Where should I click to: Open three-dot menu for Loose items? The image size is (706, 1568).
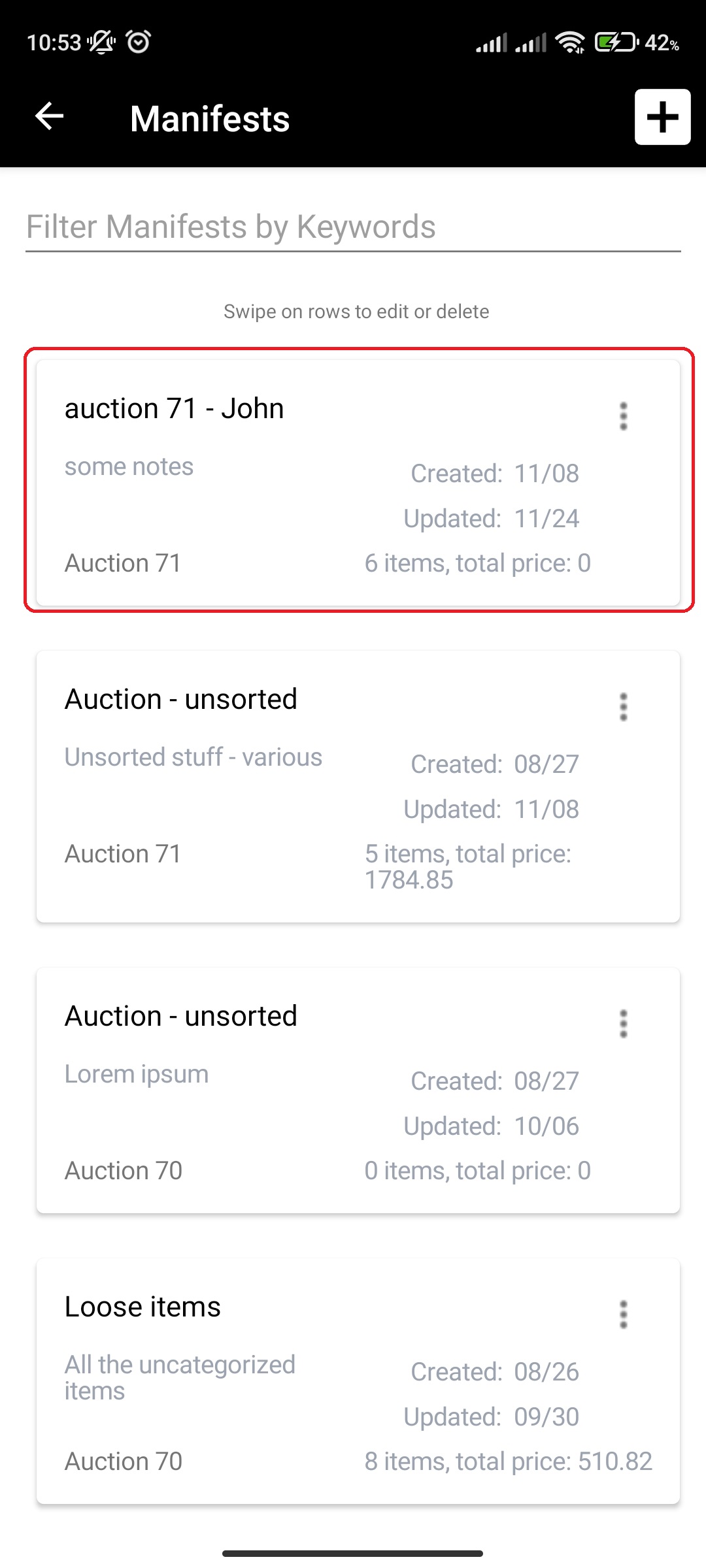(x=623, y=1315)
